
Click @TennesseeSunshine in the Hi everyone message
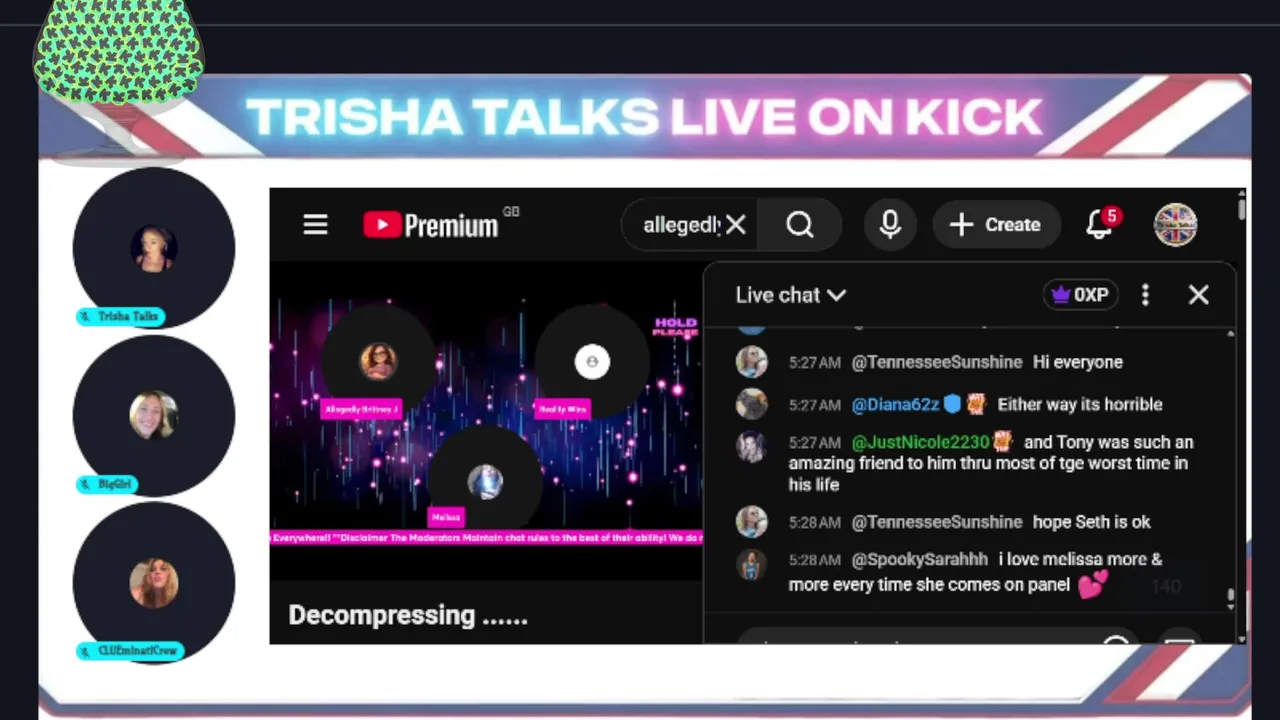936,362
